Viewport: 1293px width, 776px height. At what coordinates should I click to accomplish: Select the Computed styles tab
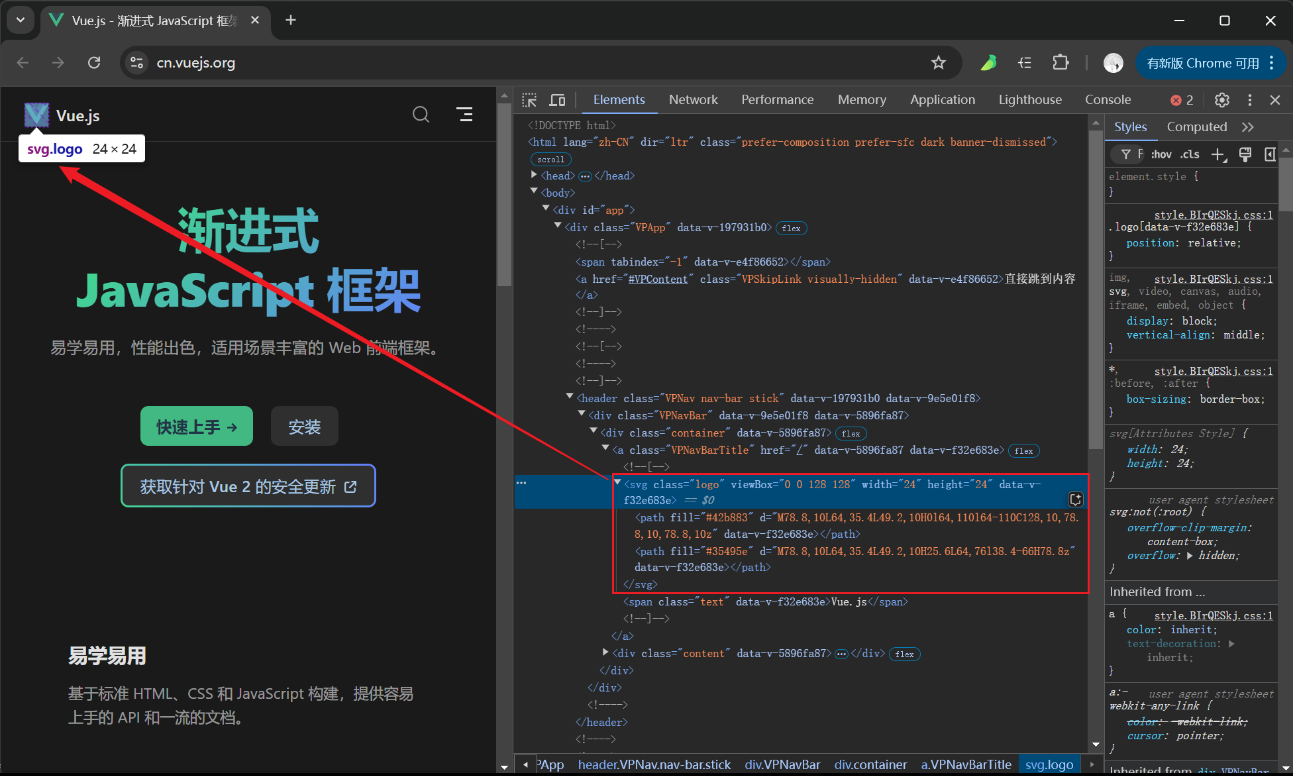[1197, 127]
